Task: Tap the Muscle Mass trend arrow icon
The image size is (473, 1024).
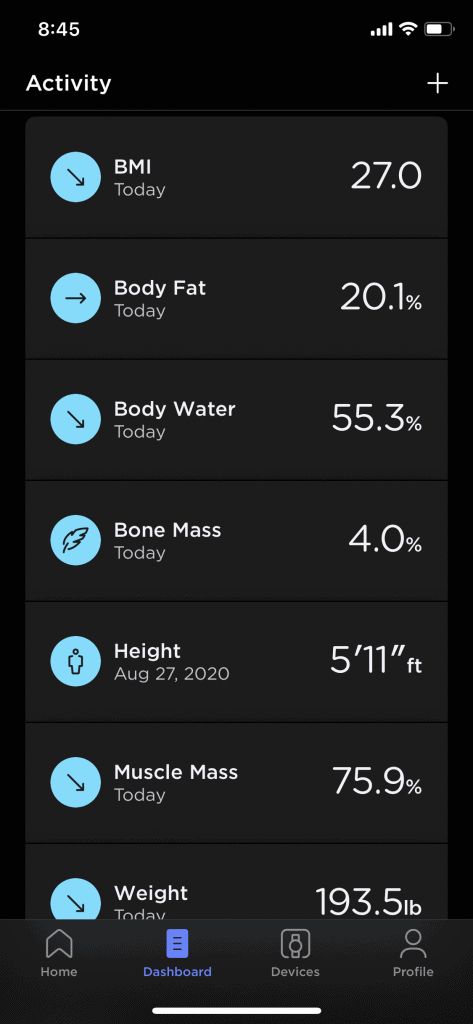Action: (x=76, y=782)
